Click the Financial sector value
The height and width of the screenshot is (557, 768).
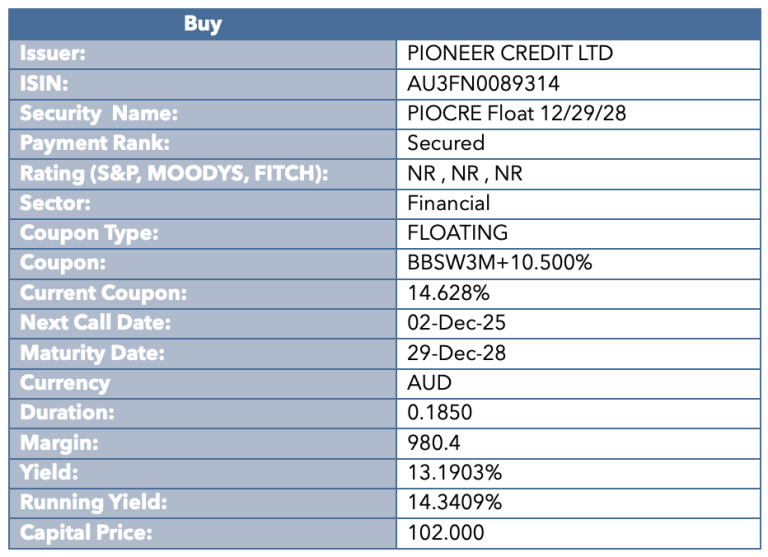click(449, 203)
